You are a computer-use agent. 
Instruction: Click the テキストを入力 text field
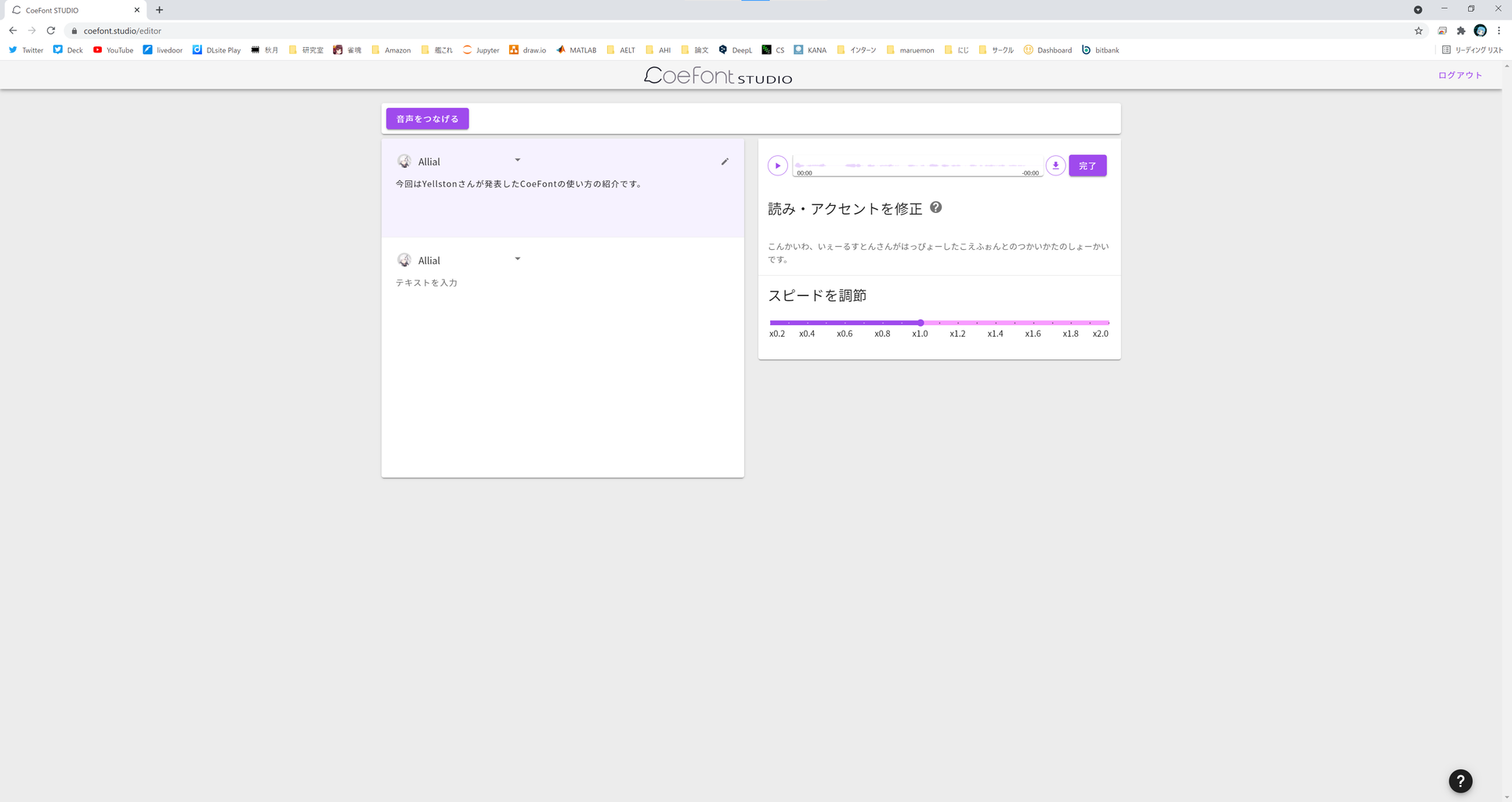coord(562,283)
